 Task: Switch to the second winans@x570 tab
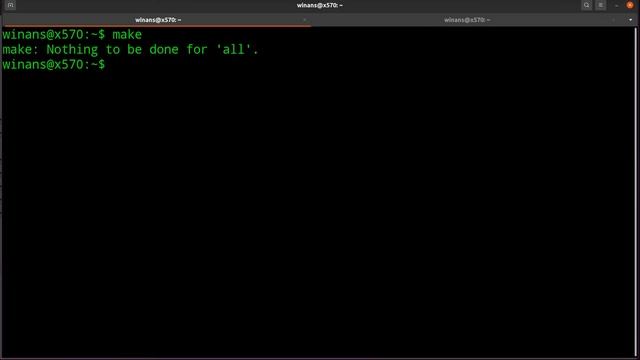tap(467, 20)
